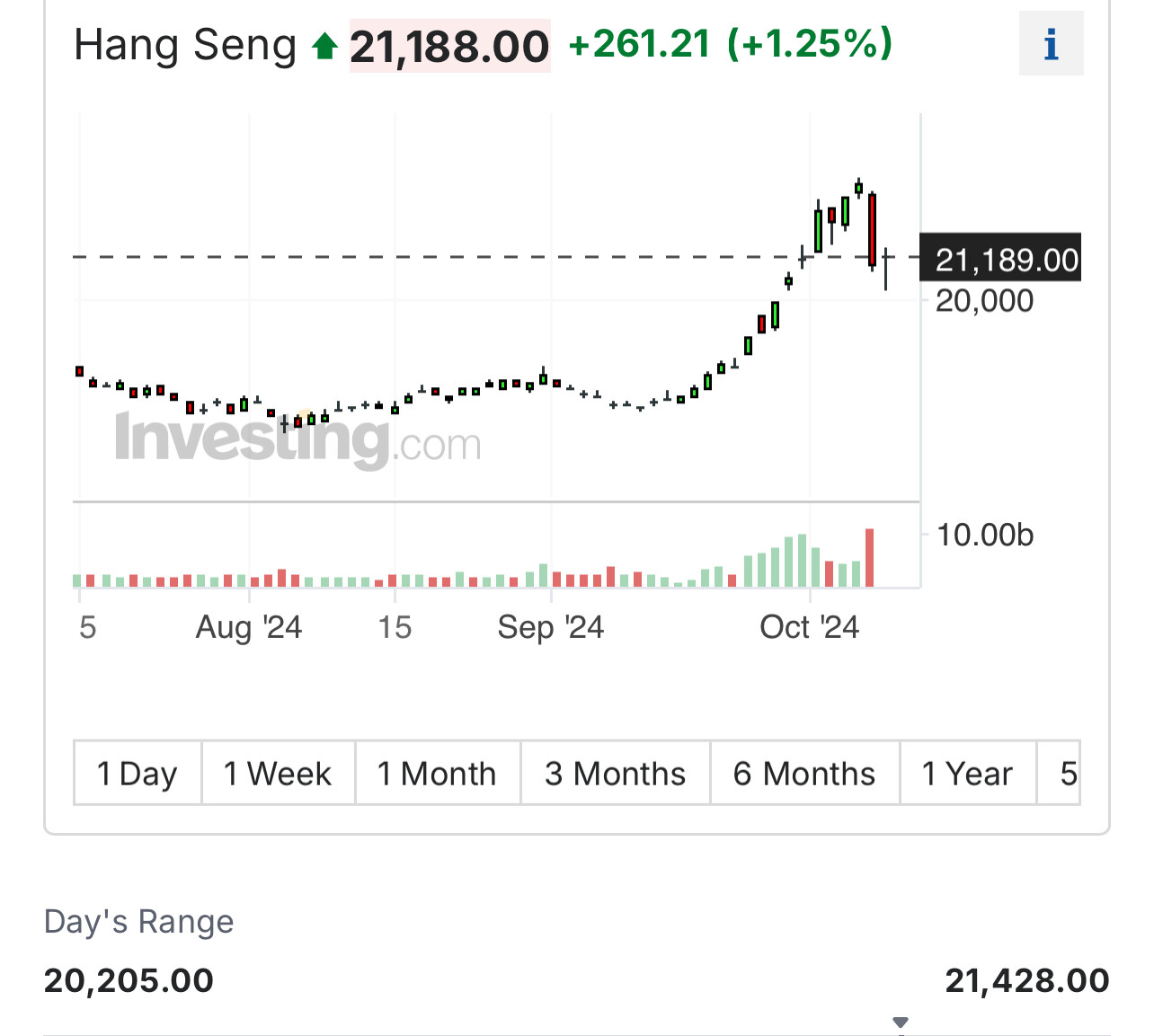Click the Aug '24 date axis label

tap(249, 627)
